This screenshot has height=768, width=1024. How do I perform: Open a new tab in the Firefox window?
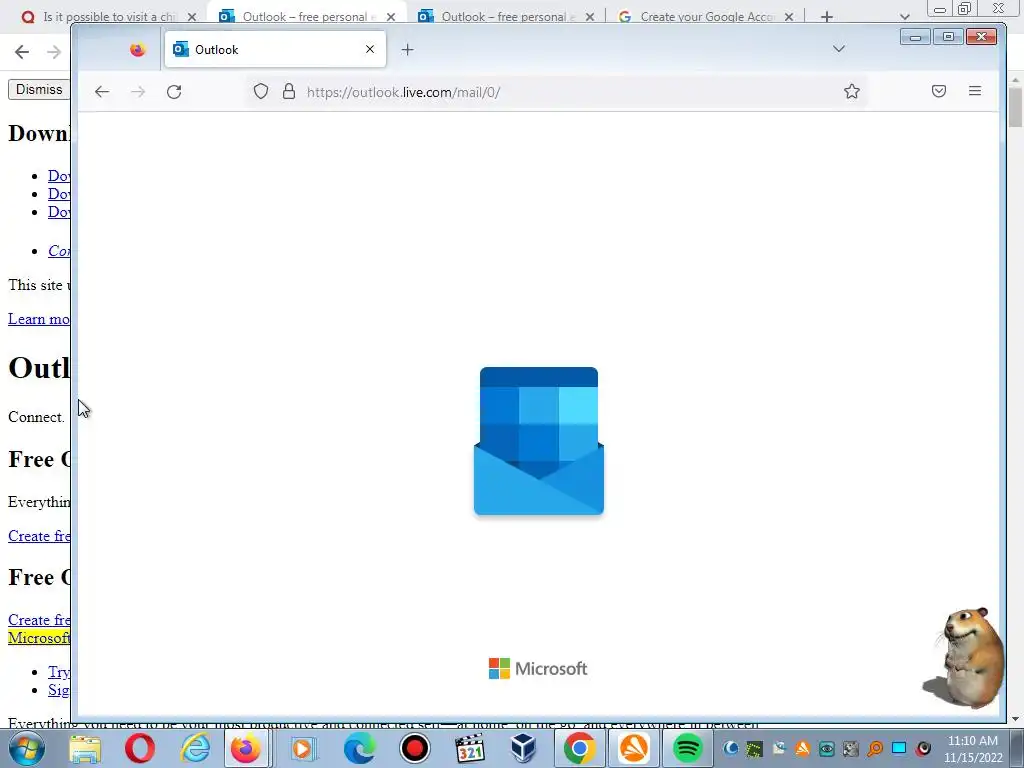pos(408,50)
